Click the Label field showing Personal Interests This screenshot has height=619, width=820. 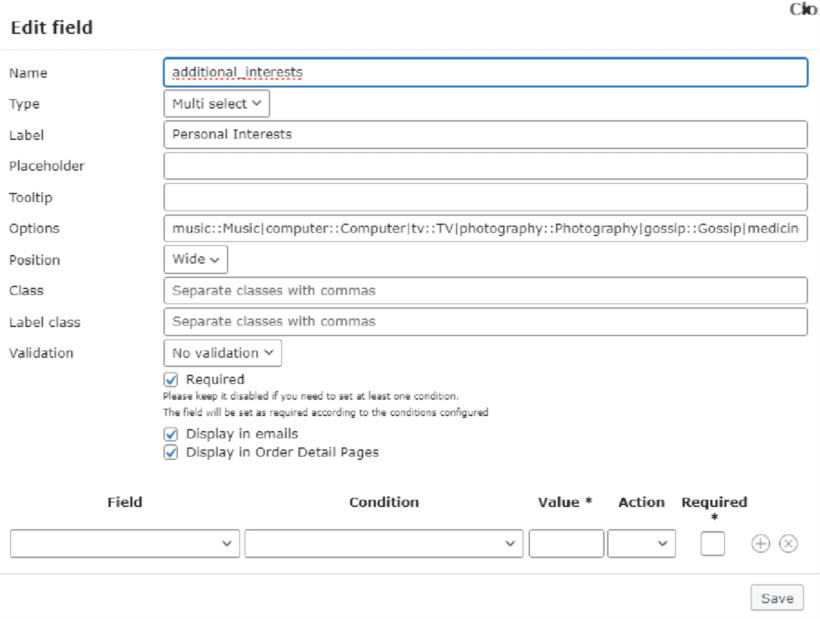487,134
